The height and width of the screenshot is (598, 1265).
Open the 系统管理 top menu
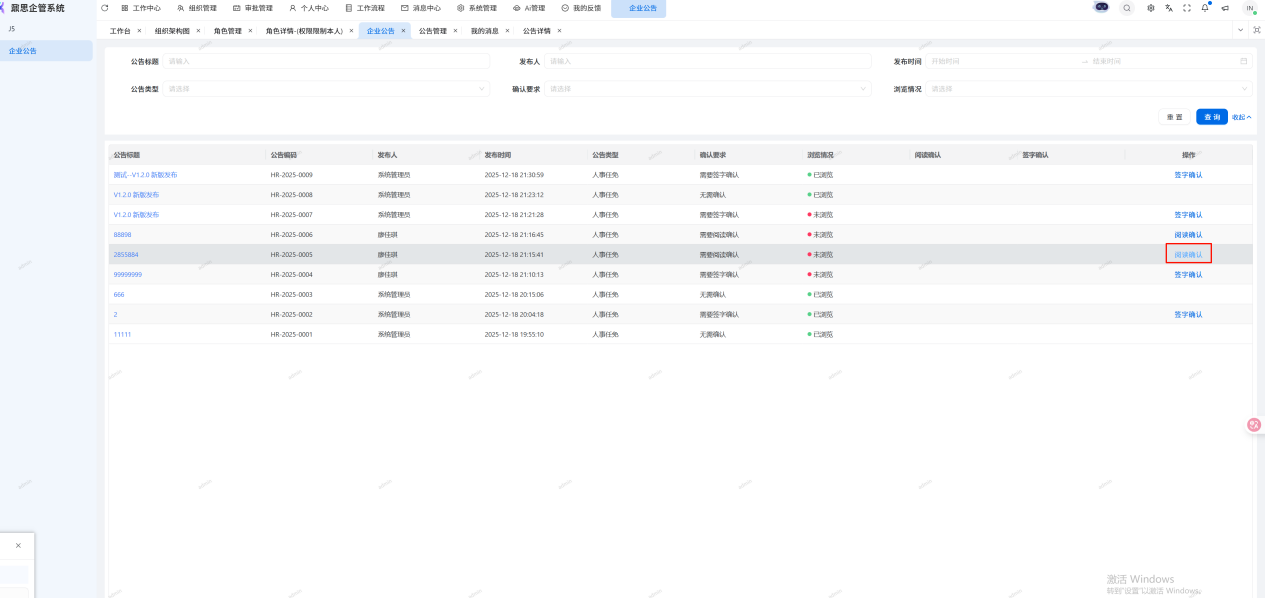[477, 8]
